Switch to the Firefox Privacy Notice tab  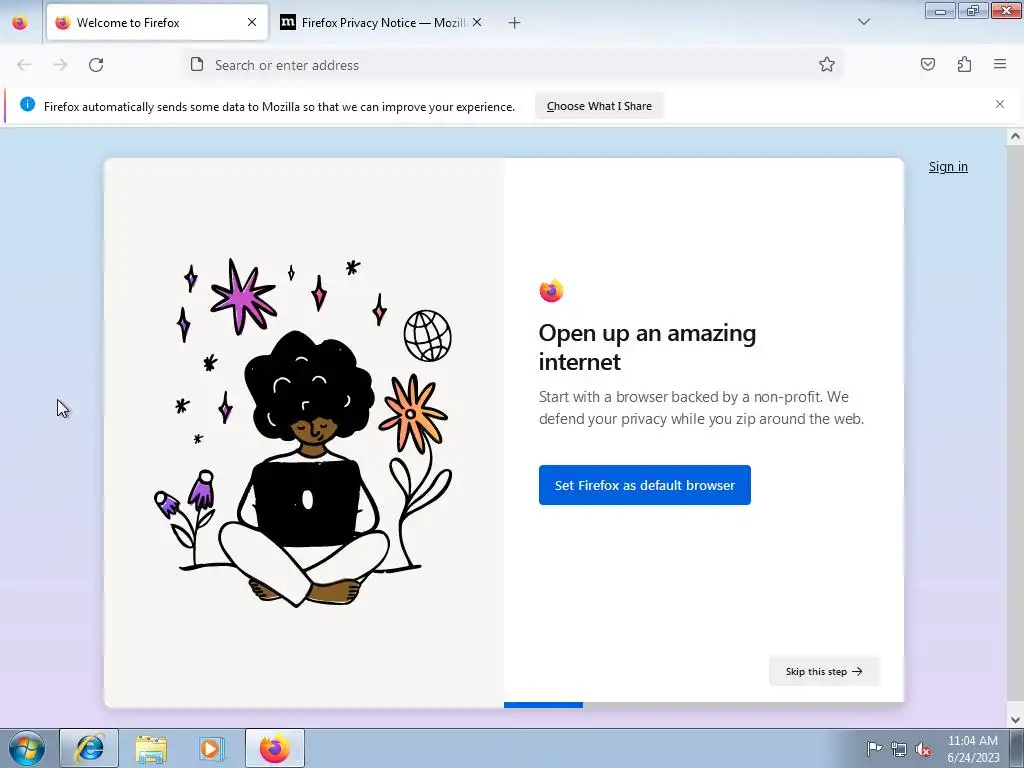381,22
